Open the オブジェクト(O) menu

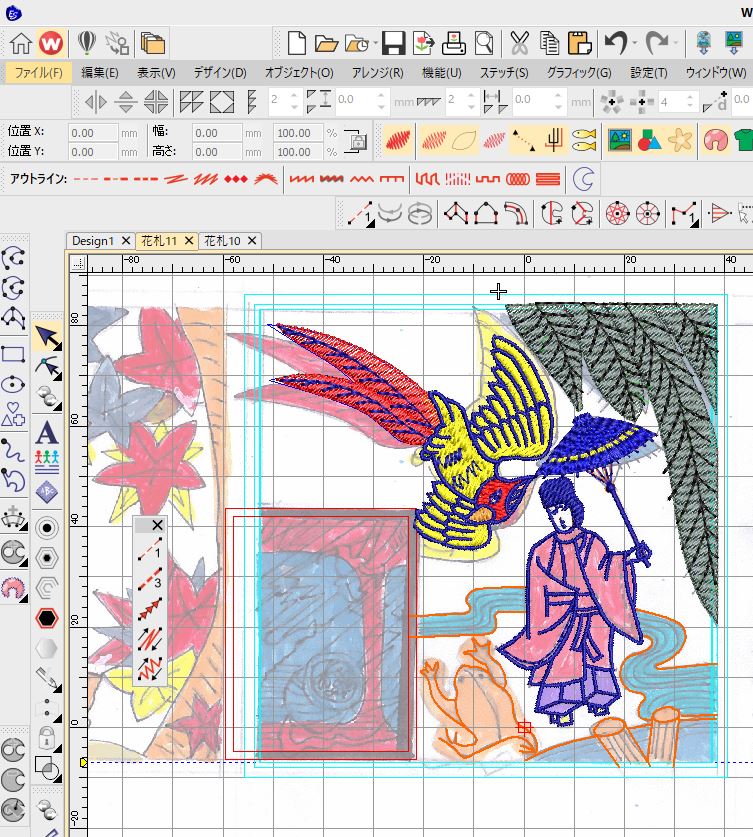[299, 72]
